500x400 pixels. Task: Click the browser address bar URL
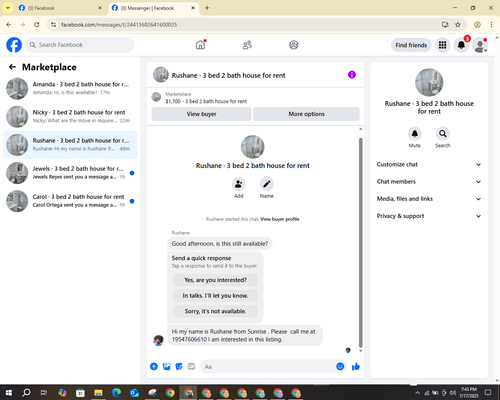[x=119, y=25]
